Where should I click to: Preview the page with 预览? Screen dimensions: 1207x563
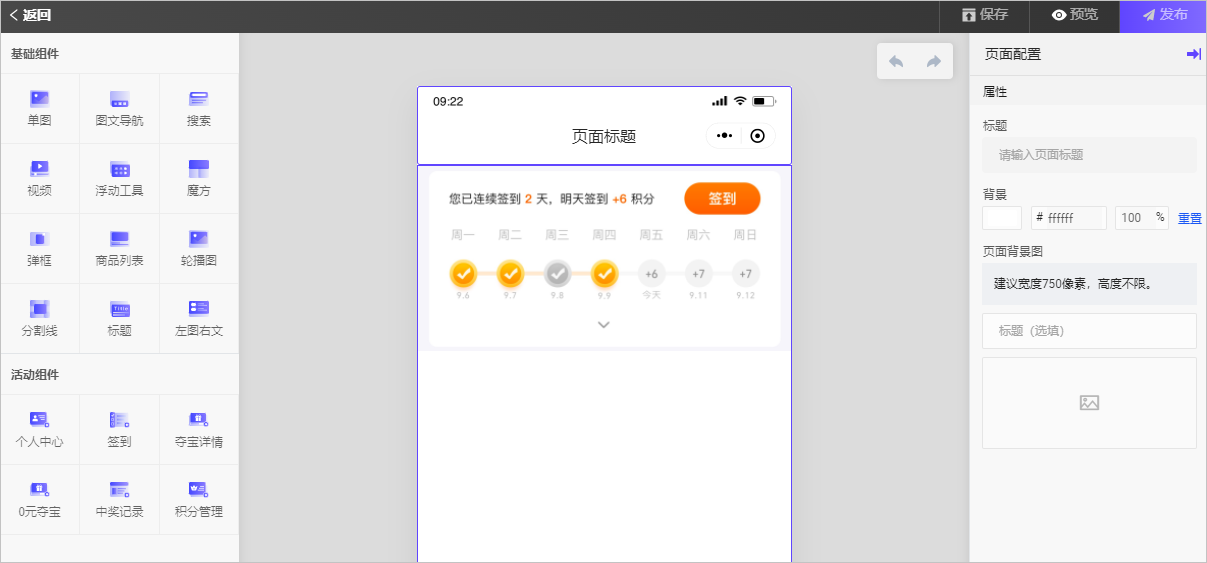point(1074,15)
